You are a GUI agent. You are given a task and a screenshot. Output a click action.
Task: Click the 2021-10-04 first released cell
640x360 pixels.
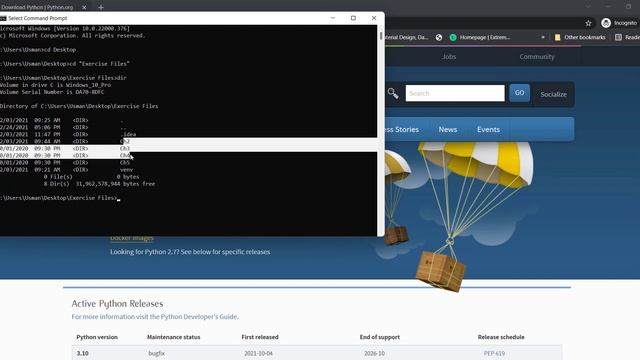point(258,353)
